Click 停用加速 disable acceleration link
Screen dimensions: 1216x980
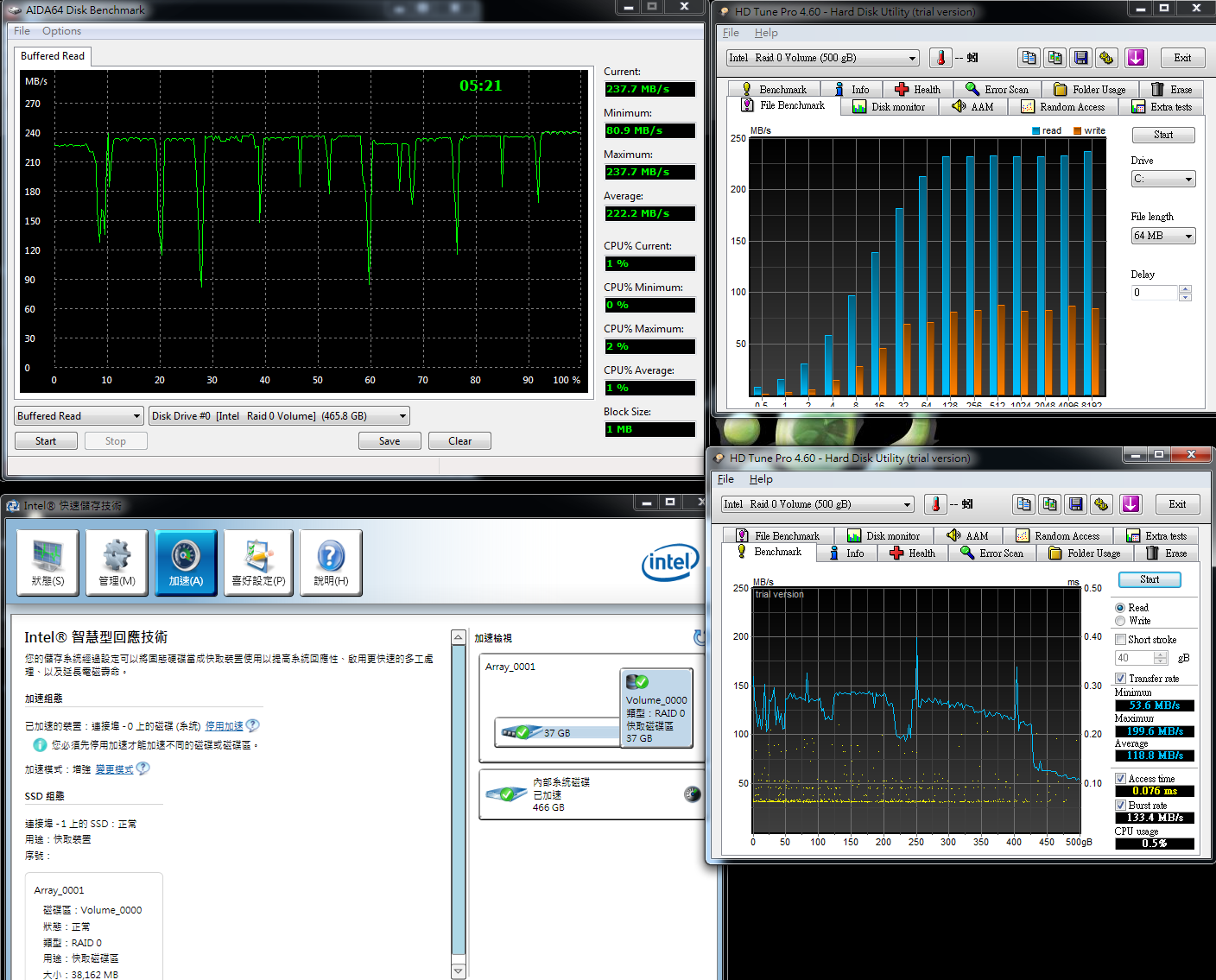224,726
